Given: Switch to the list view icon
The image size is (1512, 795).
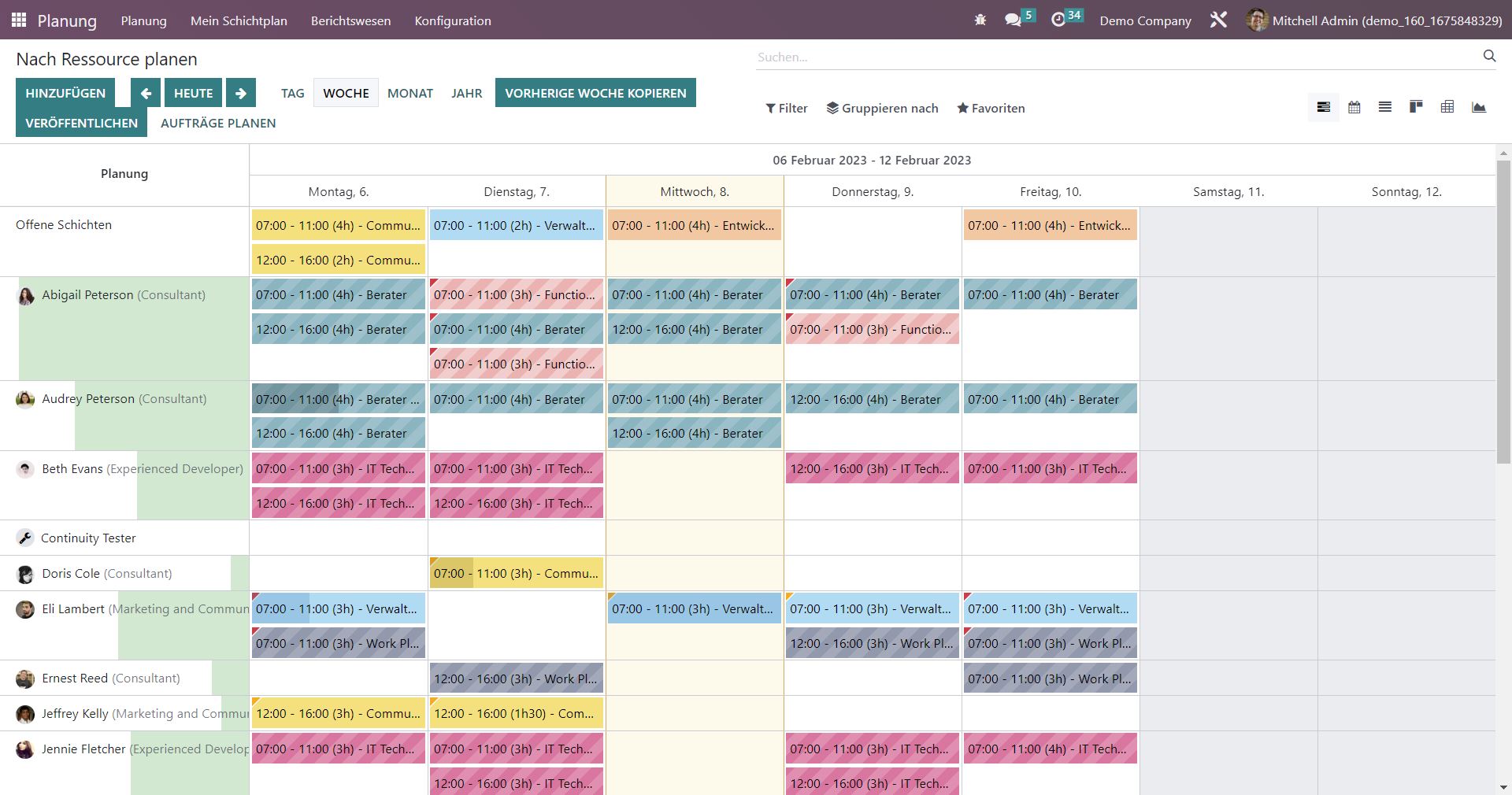Looking at the screenshot, I should (x=1384, y=107).
